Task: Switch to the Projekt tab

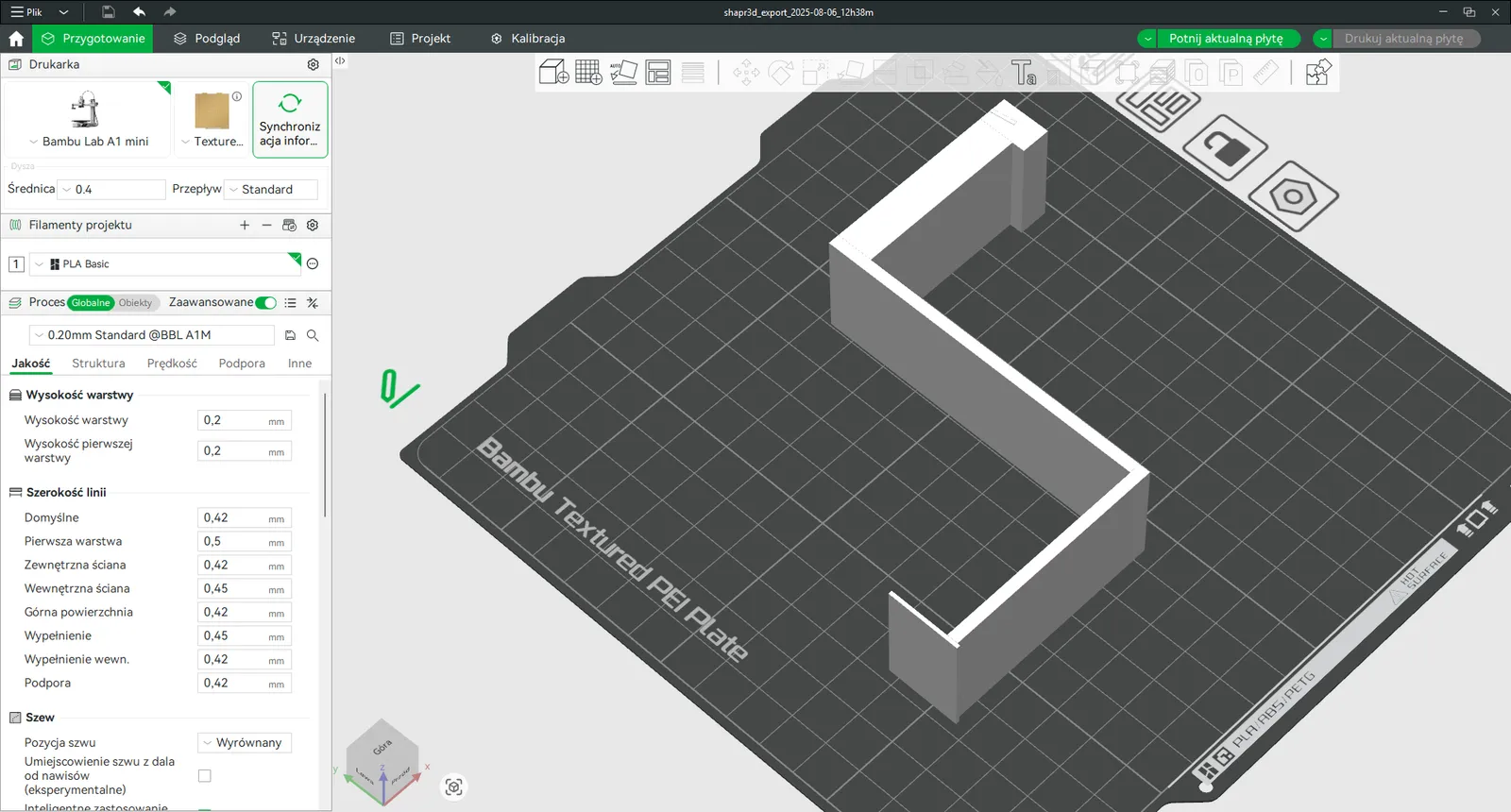Action: coord(420,39)
